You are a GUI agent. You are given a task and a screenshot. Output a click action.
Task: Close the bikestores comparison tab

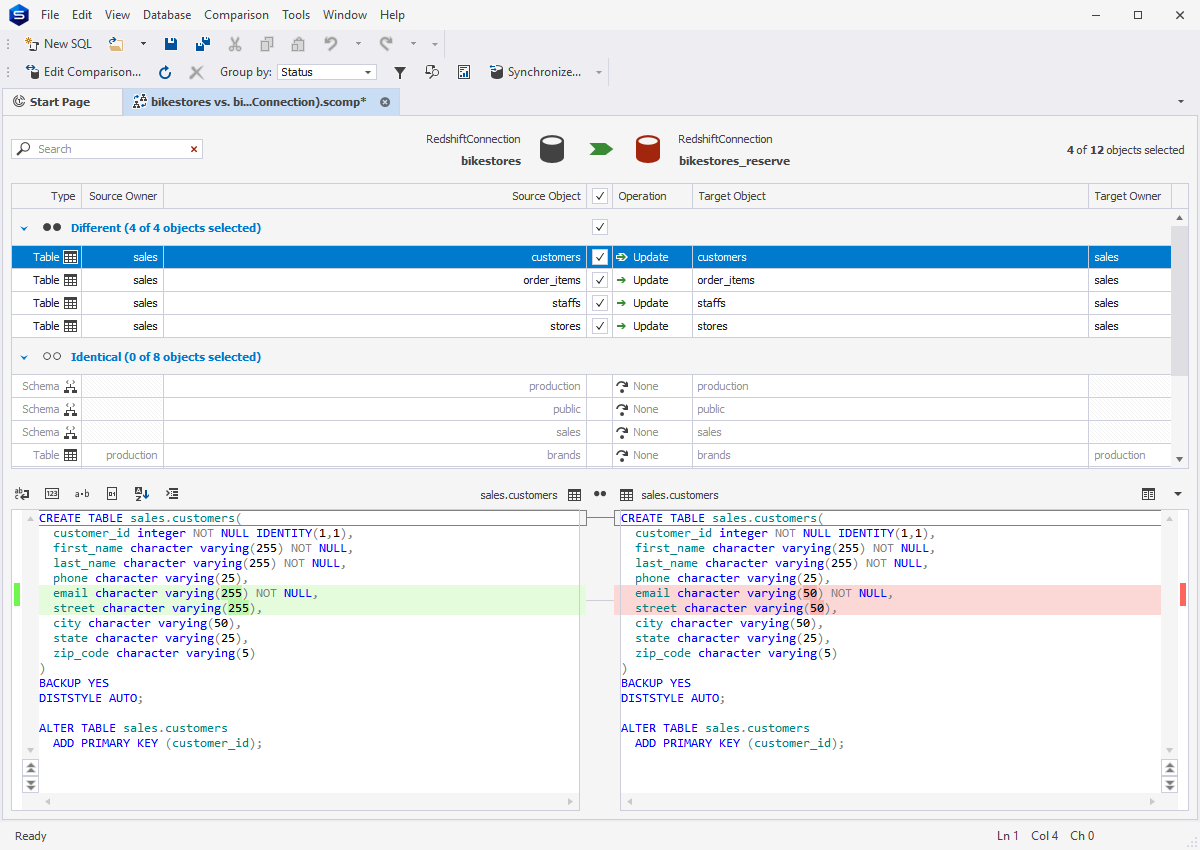point(385,102)
